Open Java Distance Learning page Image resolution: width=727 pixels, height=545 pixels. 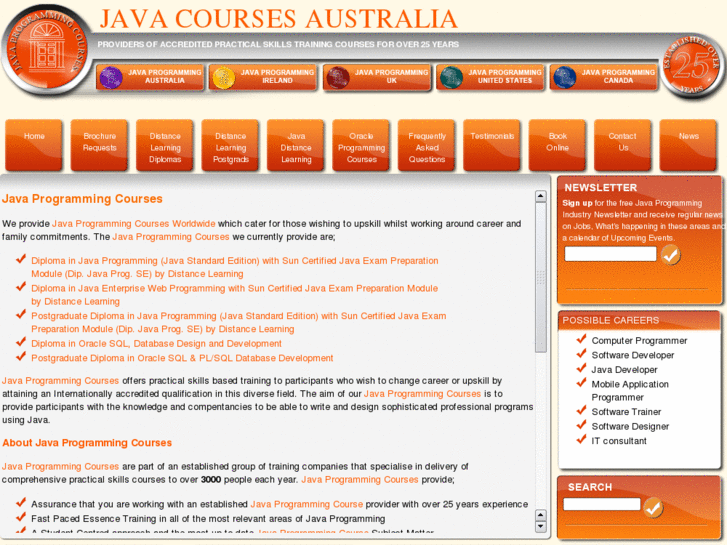[295, 146]
